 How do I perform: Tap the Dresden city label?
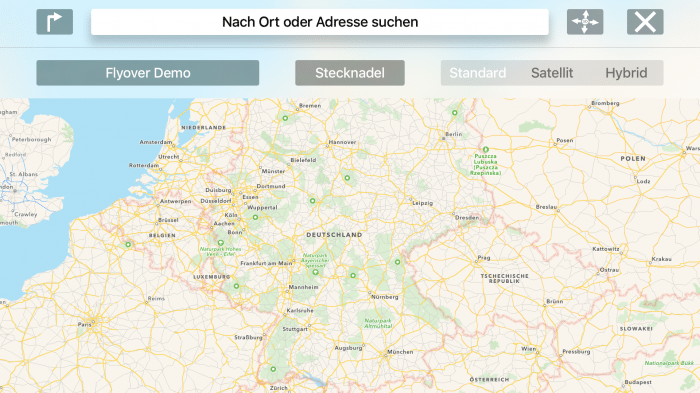coord(467,218)
